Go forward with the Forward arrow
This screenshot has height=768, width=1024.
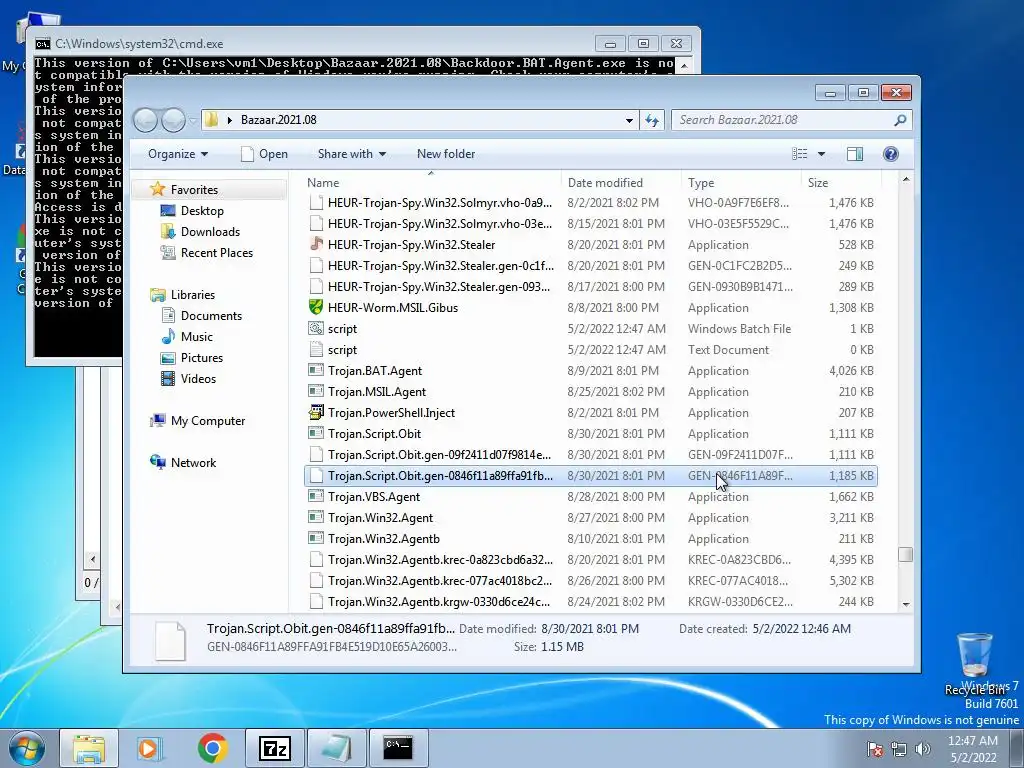pyautogui.click(x=173, y=120)
